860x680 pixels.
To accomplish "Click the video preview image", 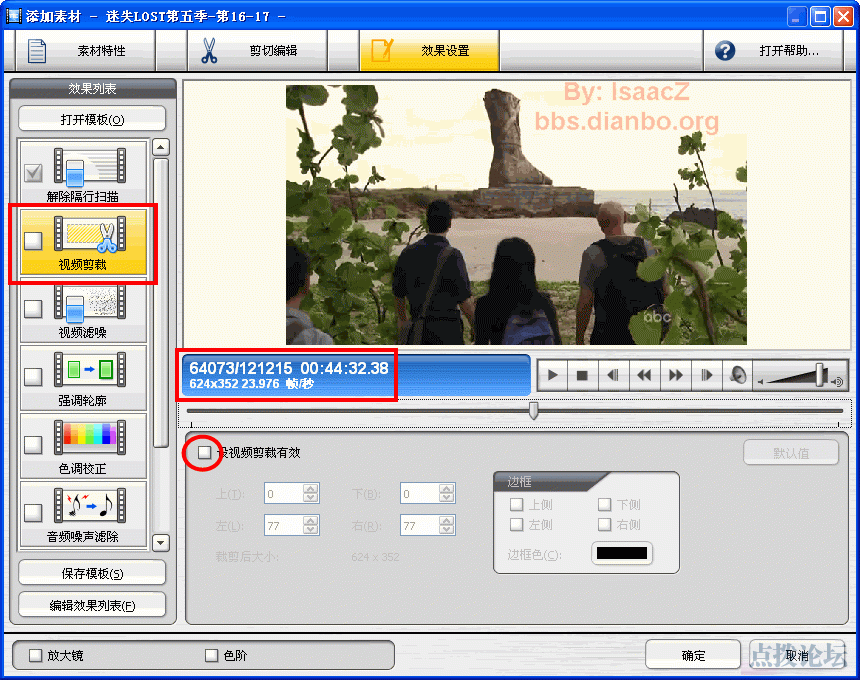I will (x=516, y=214).
